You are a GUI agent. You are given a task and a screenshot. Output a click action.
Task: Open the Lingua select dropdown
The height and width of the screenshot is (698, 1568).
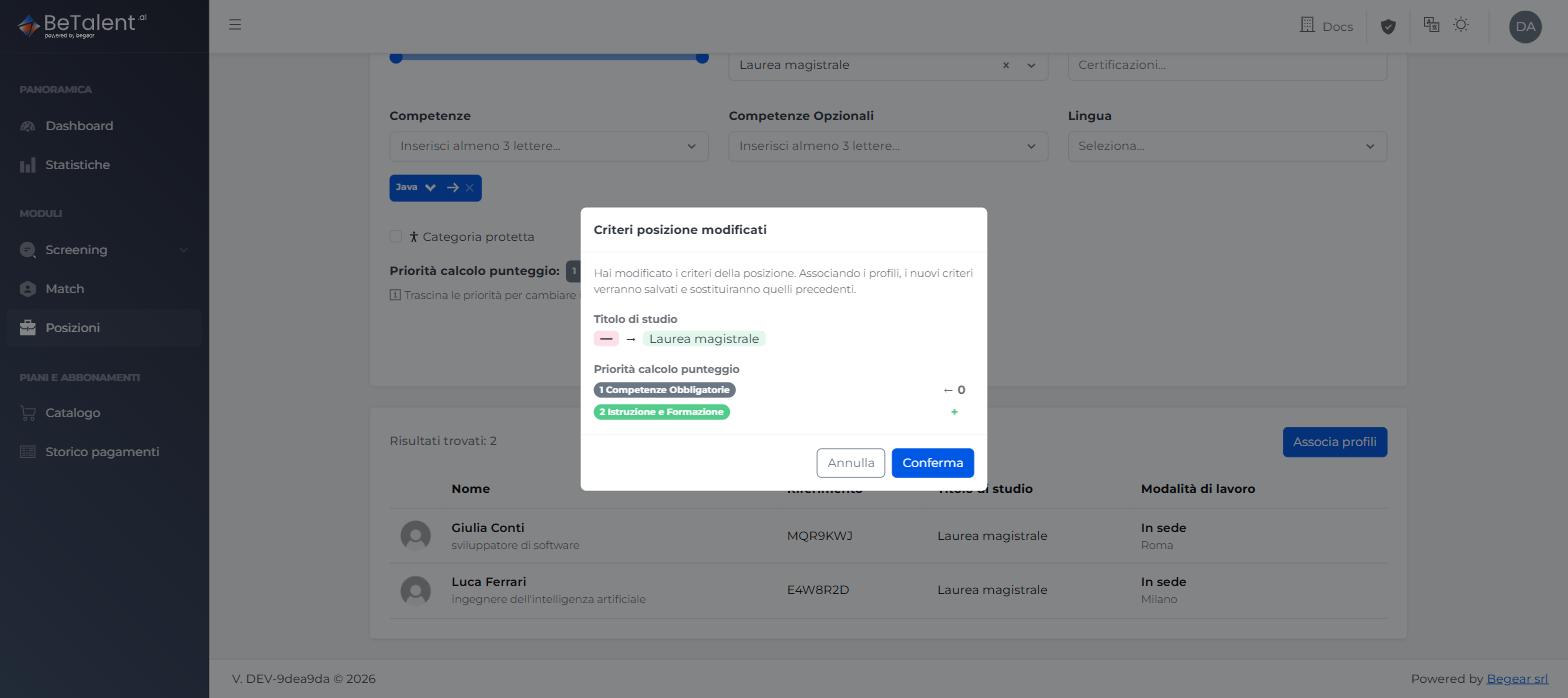tap(1227, 146)
